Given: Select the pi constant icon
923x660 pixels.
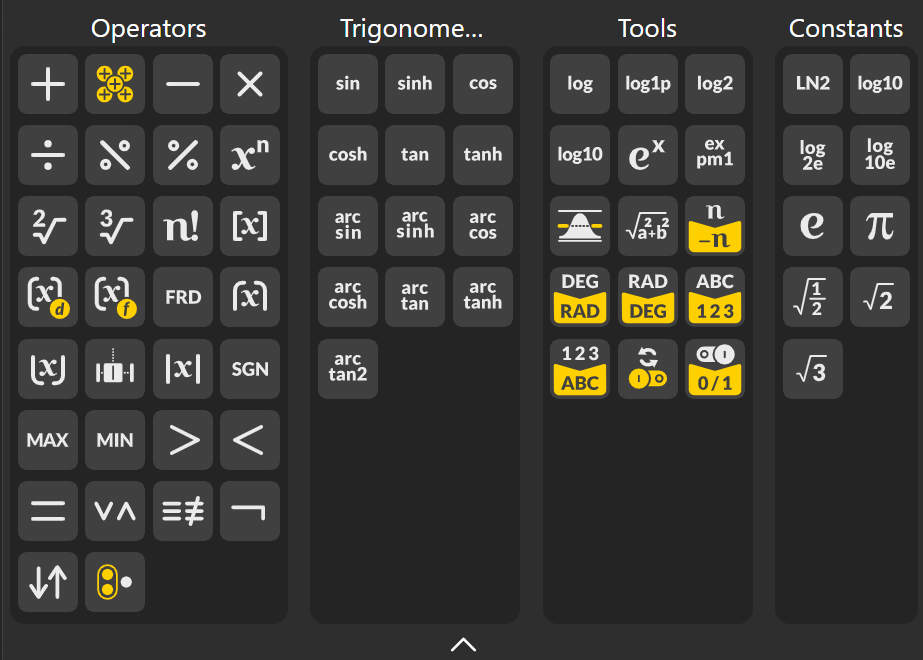Looking at the screenshot, I should click(880, 226).
